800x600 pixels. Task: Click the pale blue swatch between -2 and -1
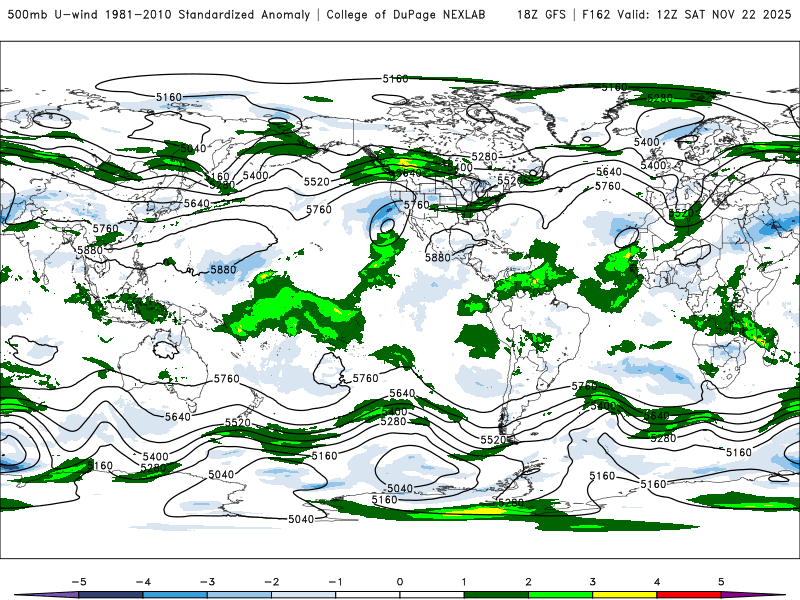point(304,595)
